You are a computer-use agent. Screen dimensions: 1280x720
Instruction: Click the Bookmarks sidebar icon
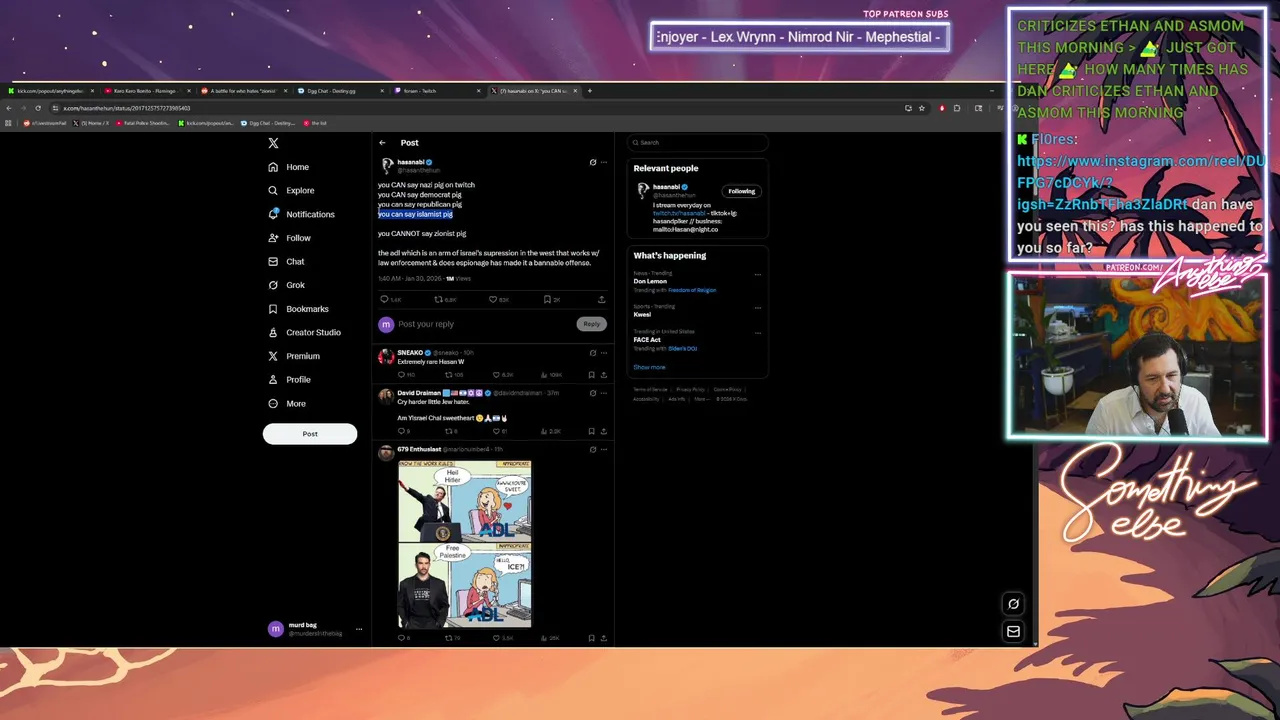tap(273, 309)
